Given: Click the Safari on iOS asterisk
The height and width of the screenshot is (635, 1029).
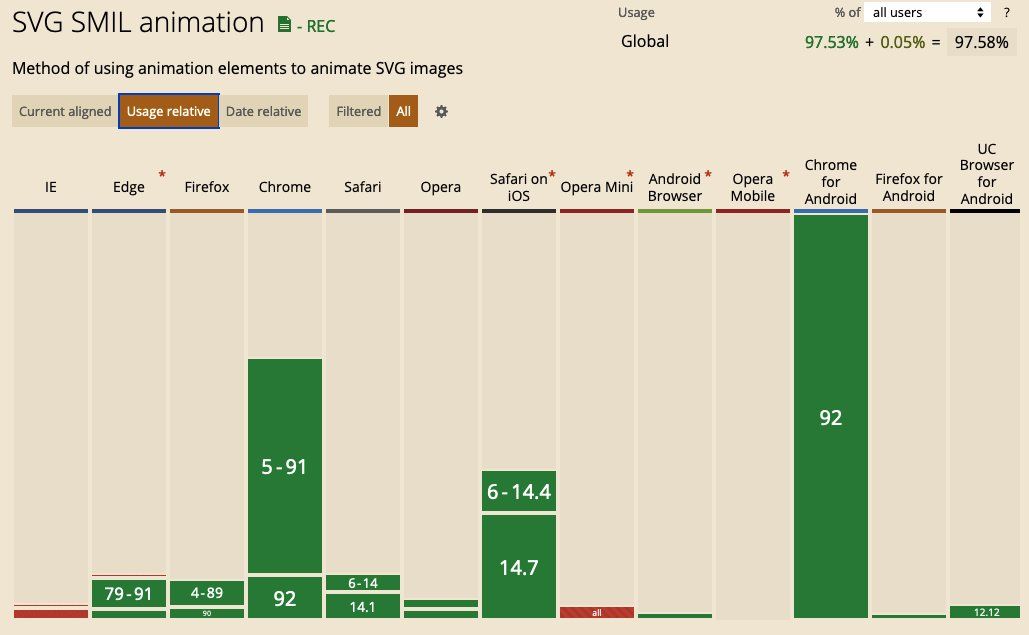Looking at the screenshot, I should pos(552,174).
